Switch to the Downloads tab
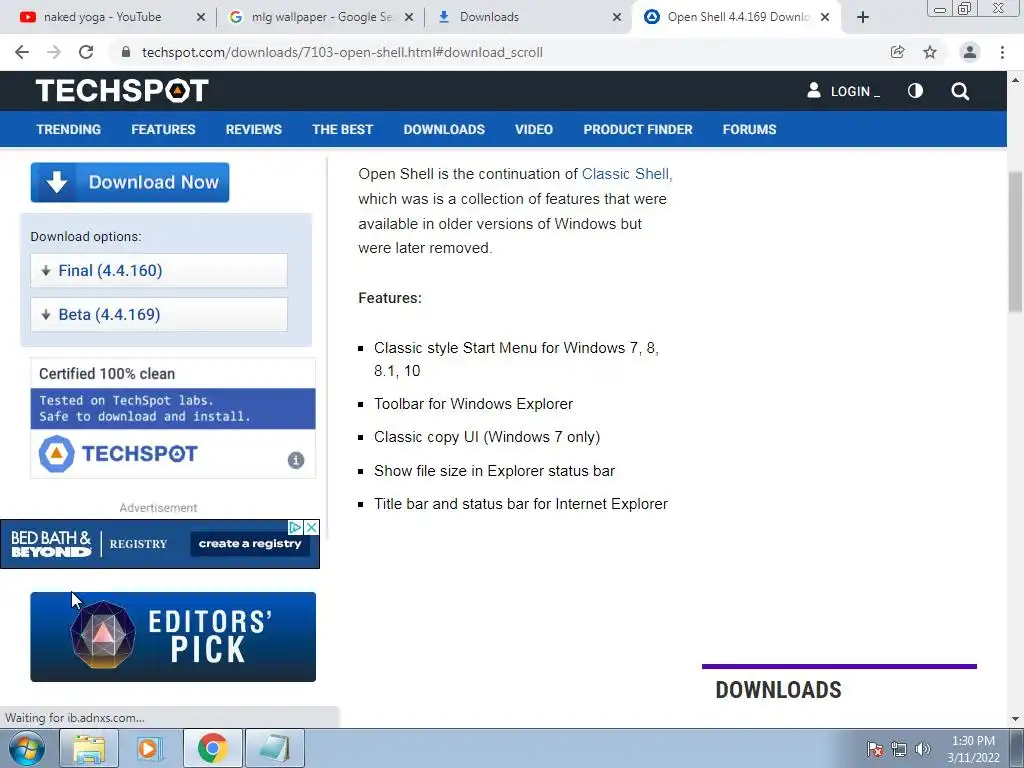The height and width of the screenshot is (768, 1024). pos(489,17)
